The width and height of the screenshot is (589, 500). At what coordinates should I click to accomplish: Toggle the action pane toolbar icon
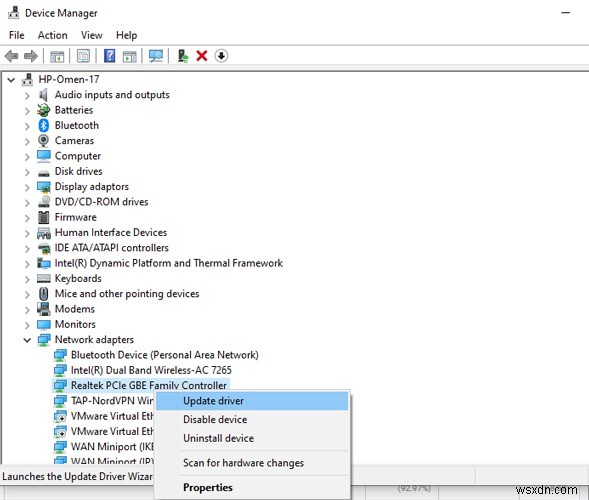130,56
